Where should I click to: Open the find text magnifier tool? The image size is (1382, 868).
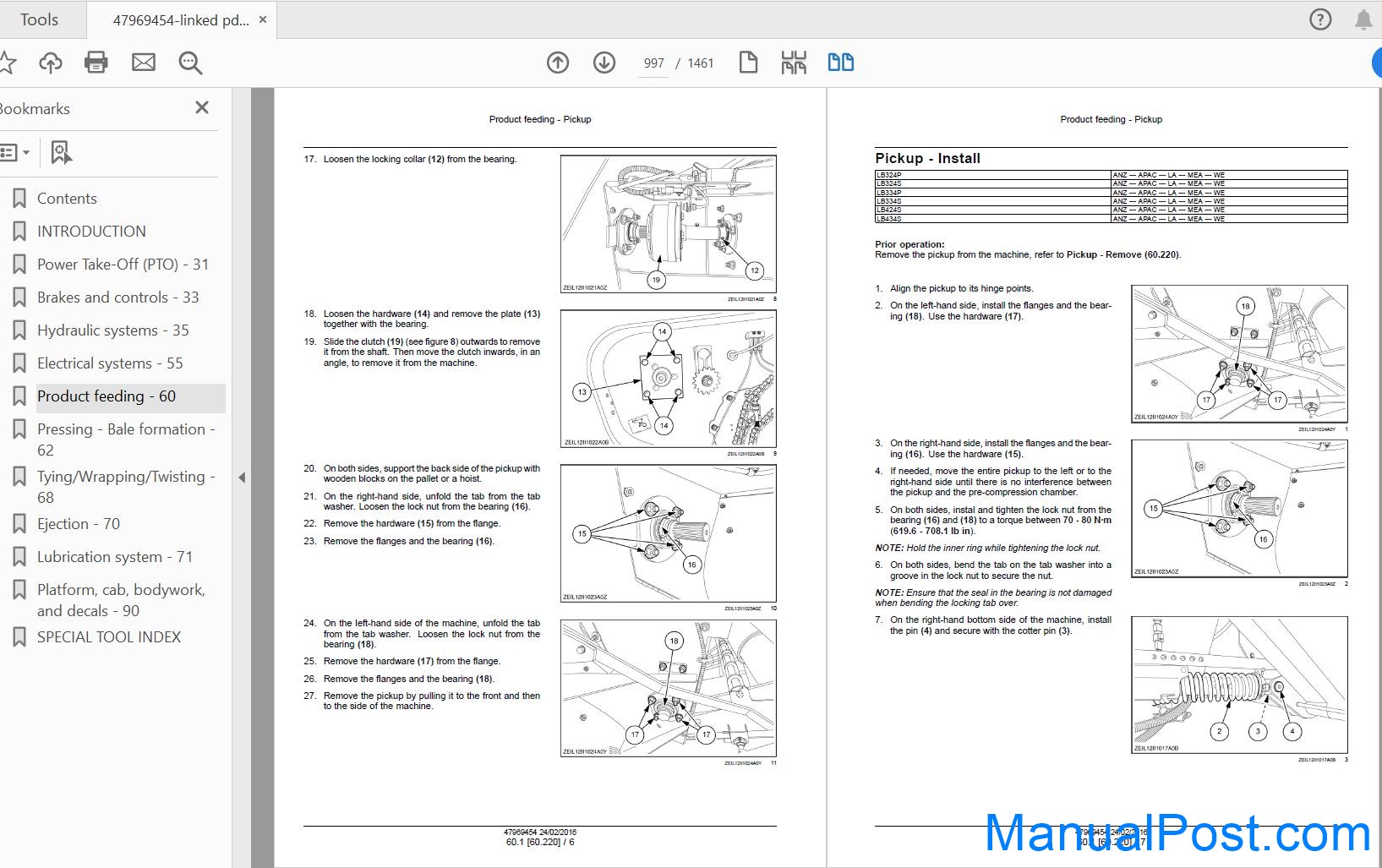coord(190,63)
